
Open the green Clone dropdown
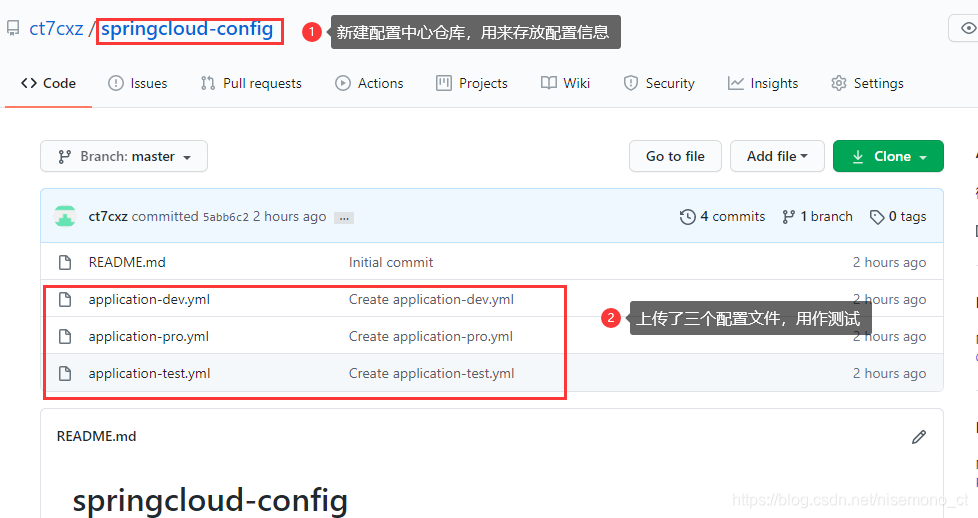point(888,156)
